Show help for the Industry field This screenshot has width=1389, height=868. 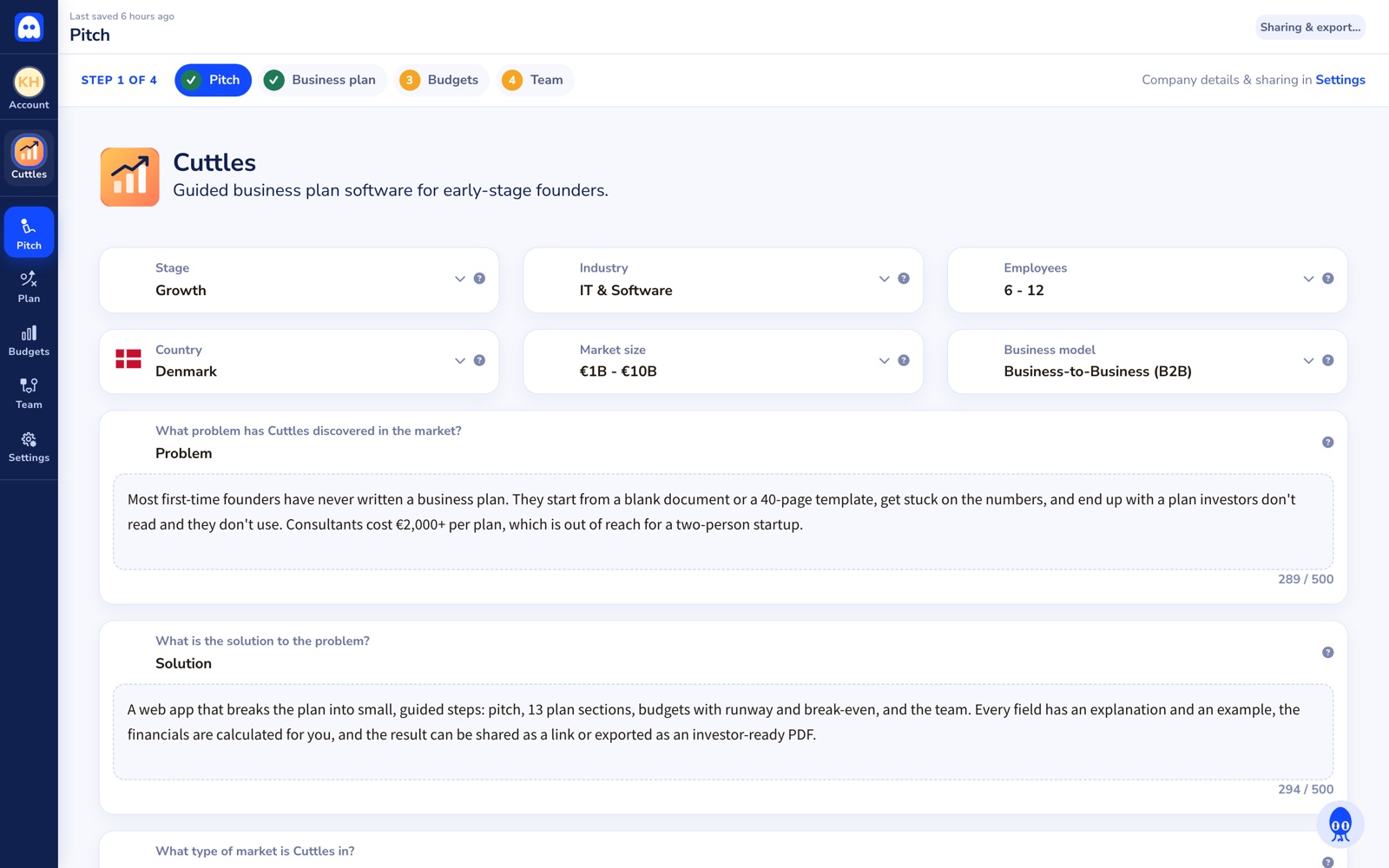pyautogui.click(x=904, y=279)
